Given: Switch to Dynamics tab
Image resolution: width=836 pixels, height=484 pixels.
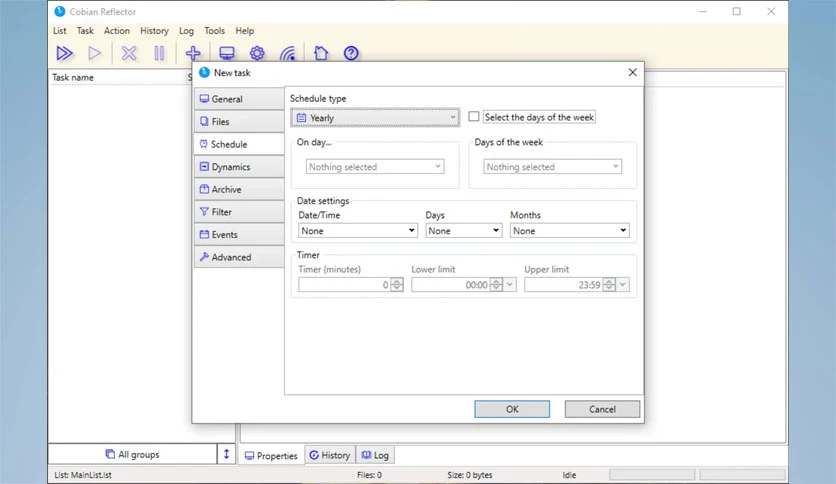Looking at the screenshot, I should pos(239,167).
